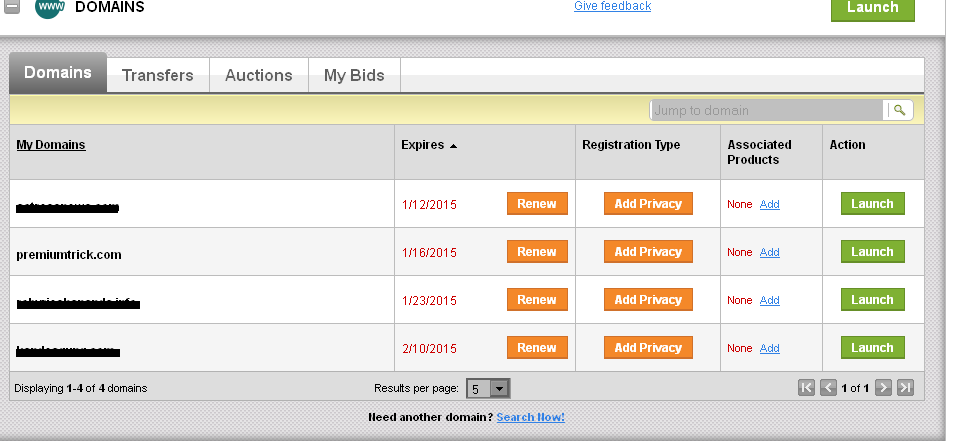
Task: Click Search Now! link
Action: pos(530,417)
